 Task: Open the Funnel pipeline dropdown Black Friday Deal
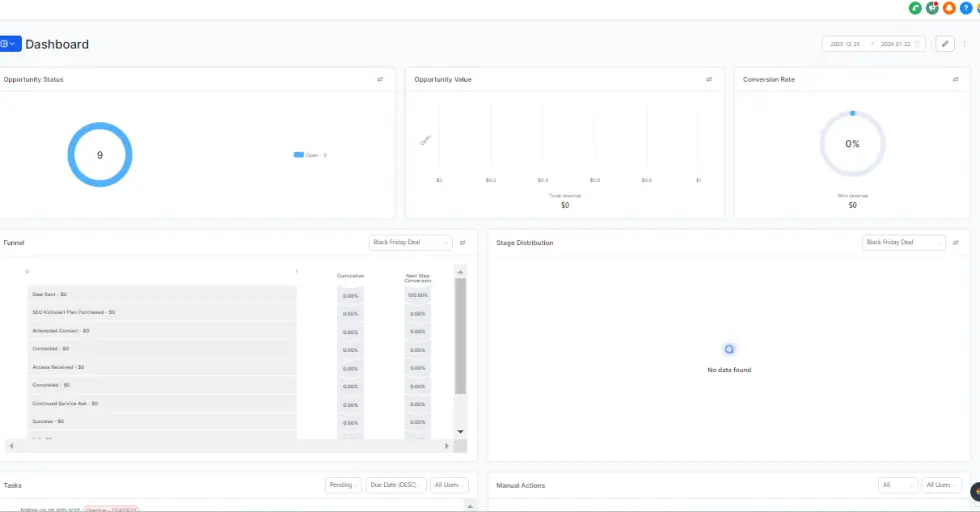411,243
